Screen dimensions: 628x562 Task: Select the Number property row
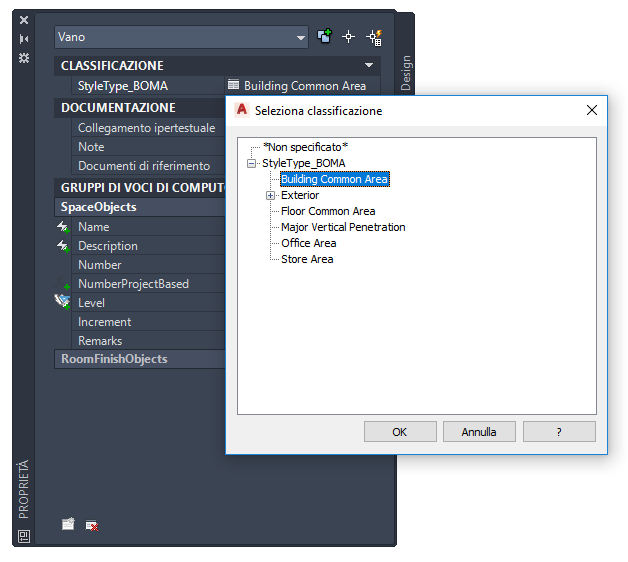pyautogui.click(x=148, y=264)
